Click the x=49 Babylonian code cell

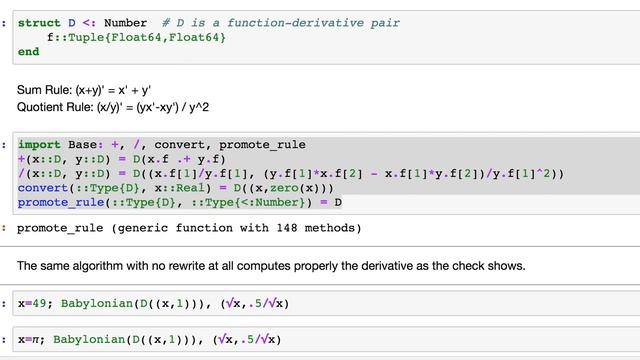(x=326, y=304)
